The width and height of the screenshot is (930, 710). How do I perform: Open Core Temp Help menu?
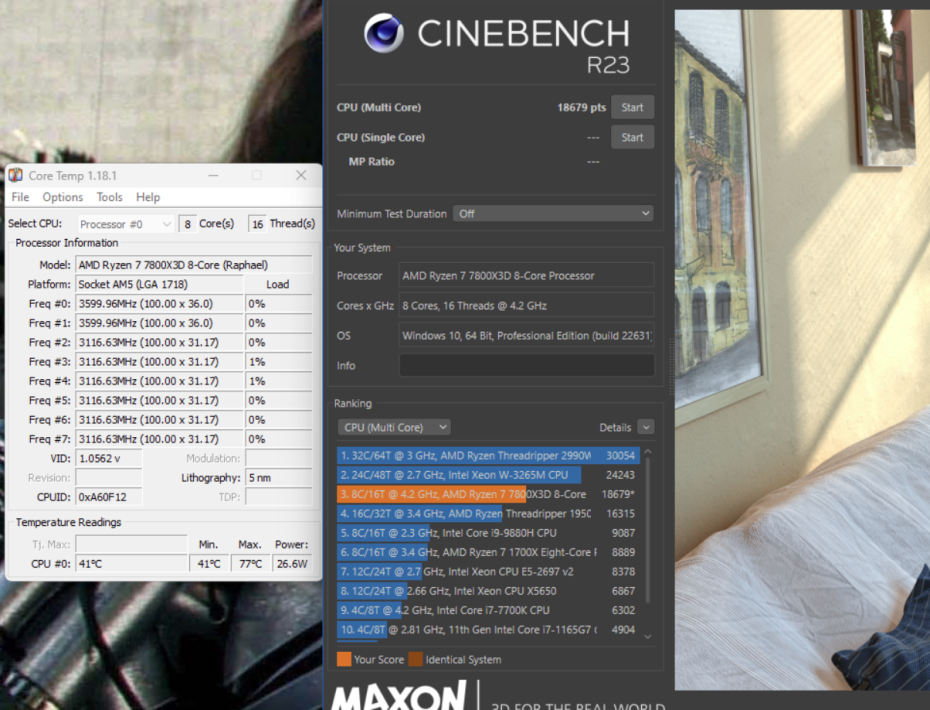148,197
